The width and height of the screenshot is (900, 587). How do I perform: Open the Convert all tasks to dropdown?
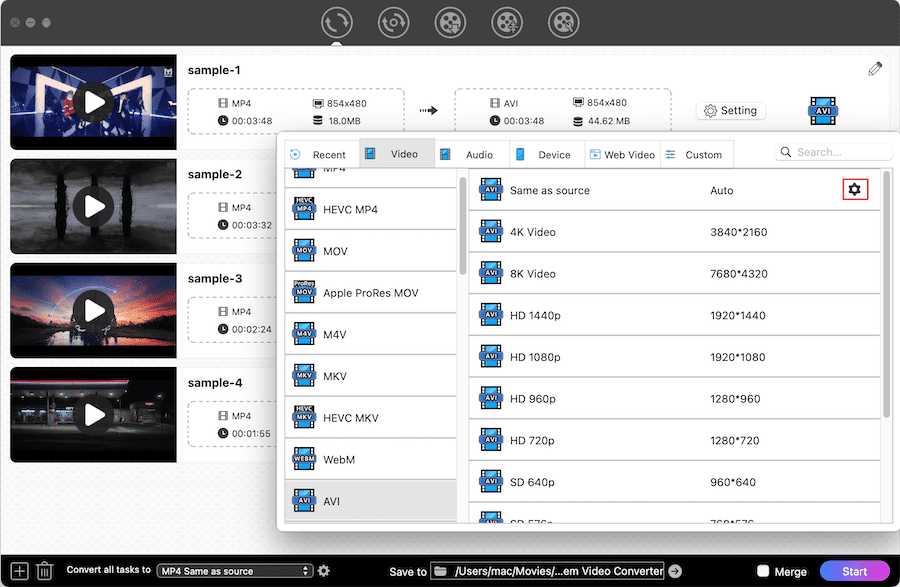[x=235, y=571]
